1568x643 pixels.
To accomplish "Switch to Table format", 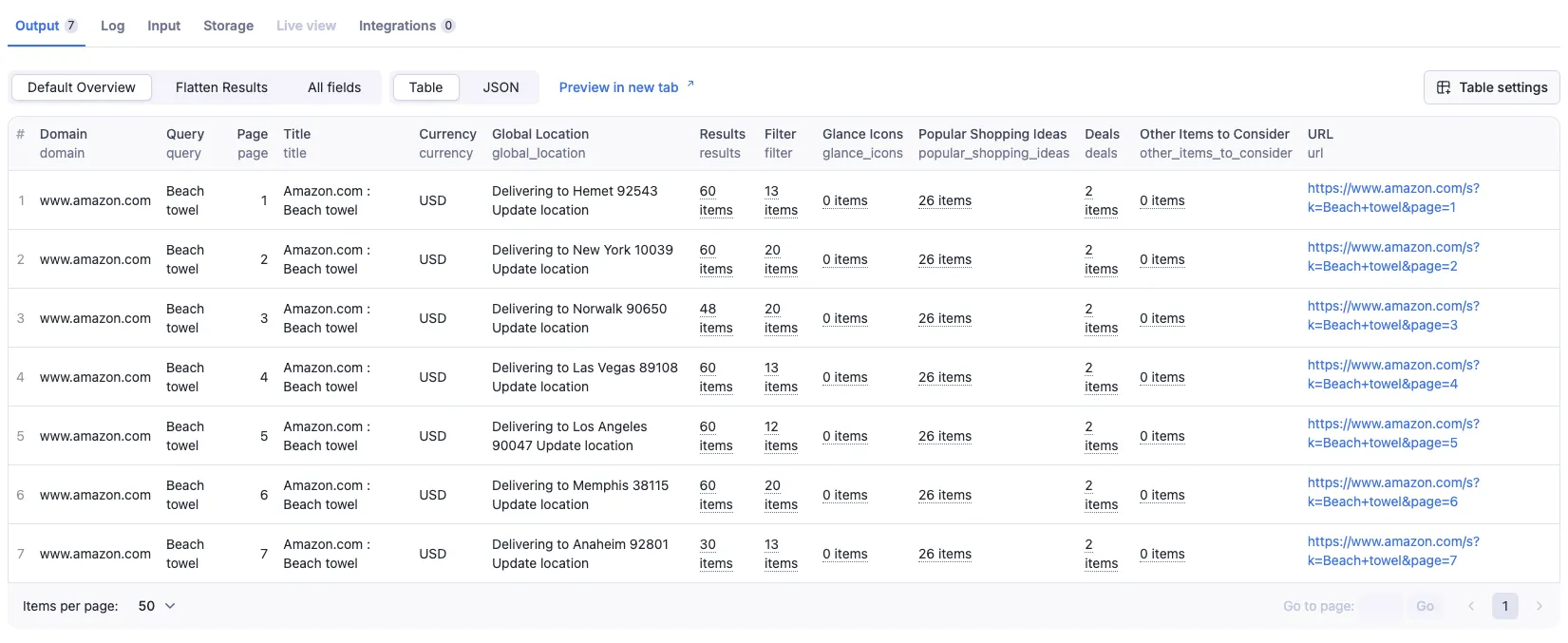I will point(425,87).
